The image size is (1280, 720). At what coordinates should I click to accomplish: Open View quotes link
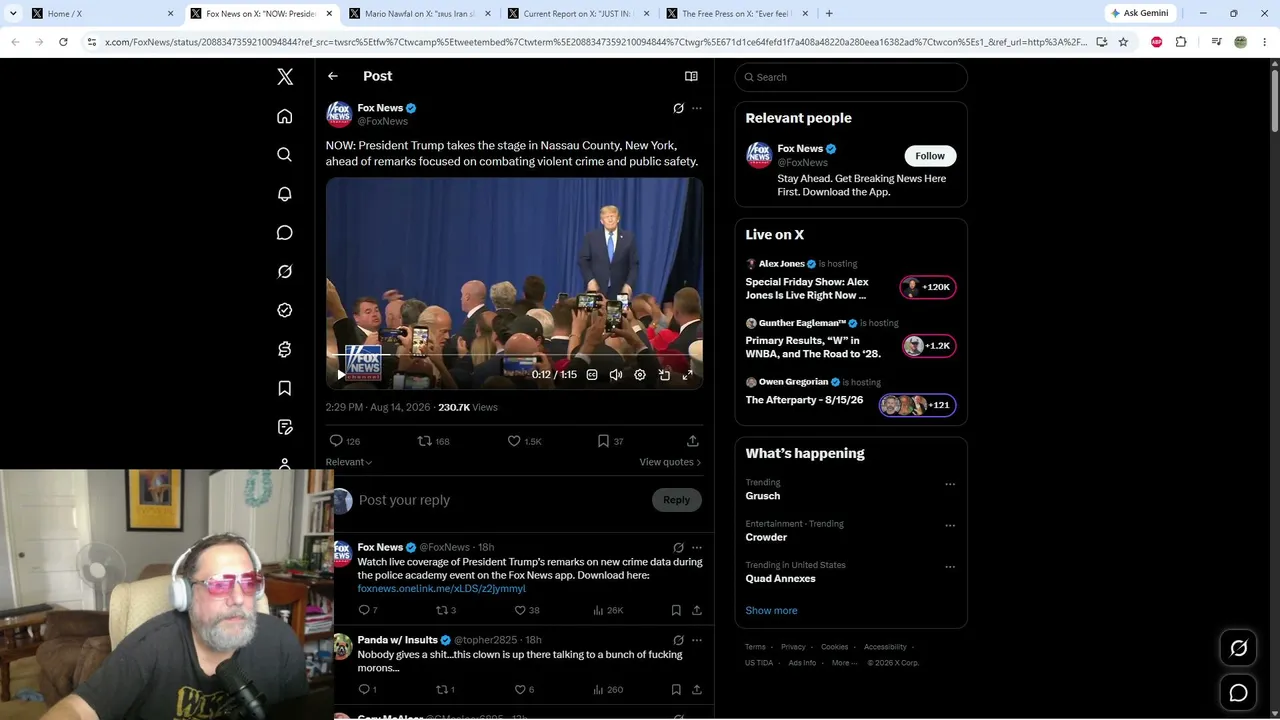point(670,462)
